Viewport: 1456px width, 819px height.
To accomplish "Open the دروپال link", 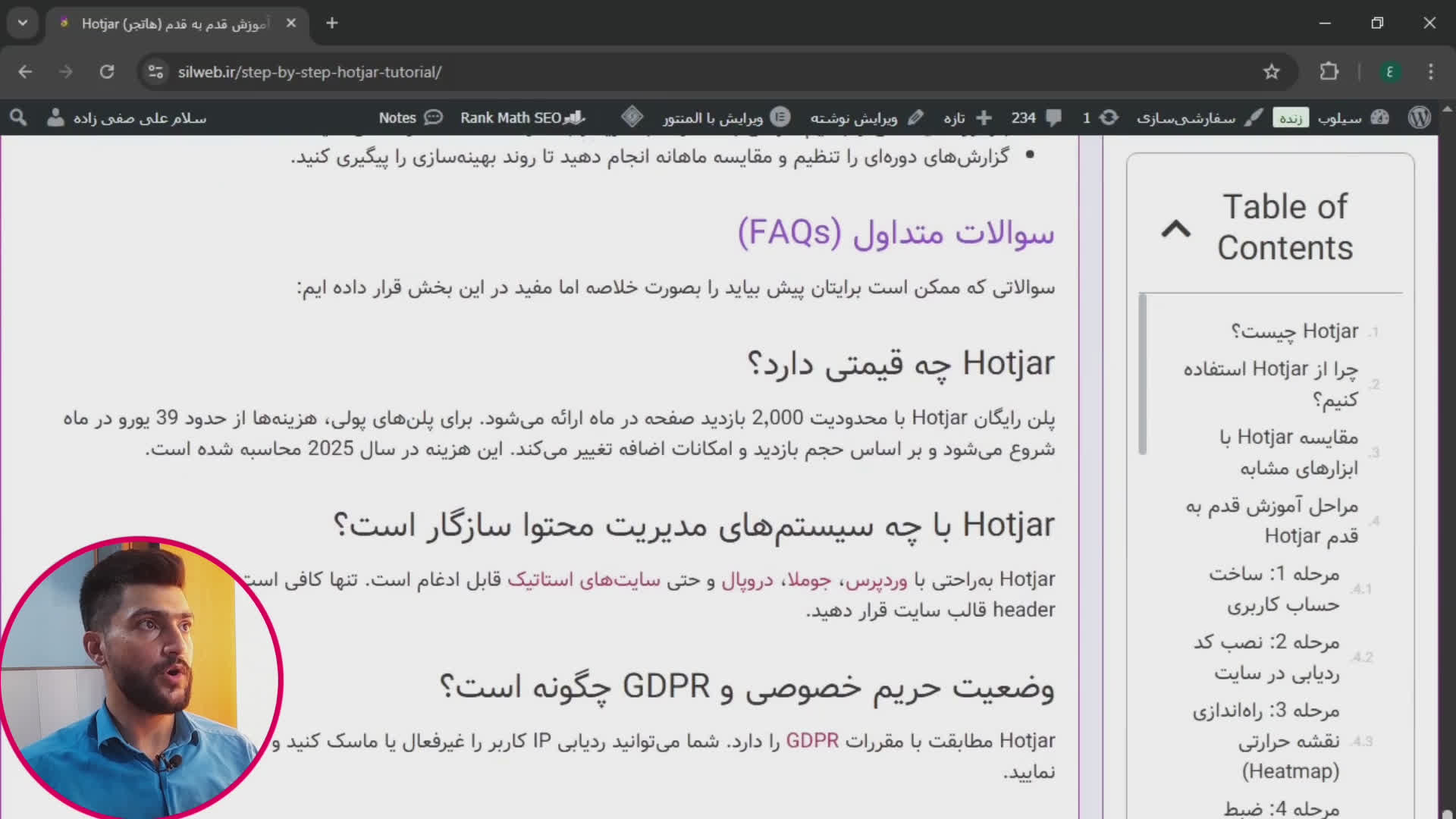I will 747,580.
